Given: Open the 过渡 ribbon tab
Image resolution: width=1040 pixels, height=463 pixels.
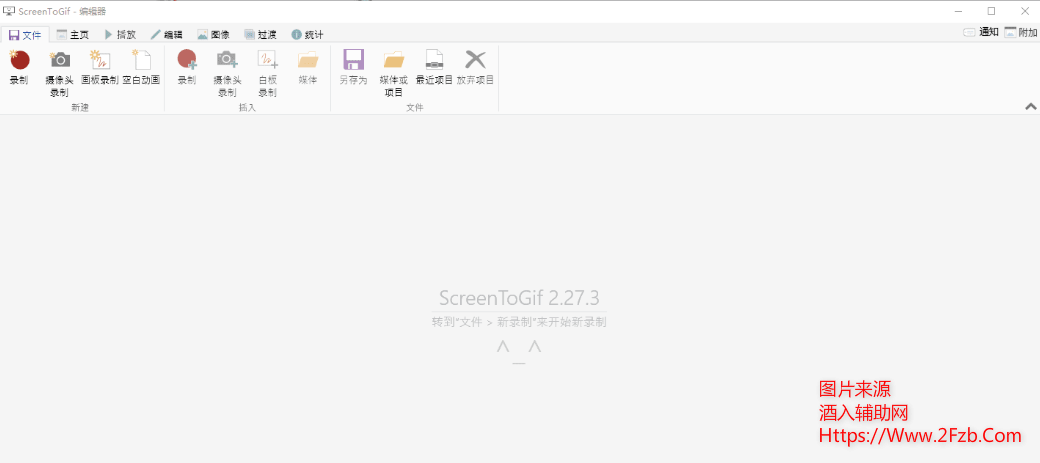Looking at the screenshot, I should coord(261,34).
